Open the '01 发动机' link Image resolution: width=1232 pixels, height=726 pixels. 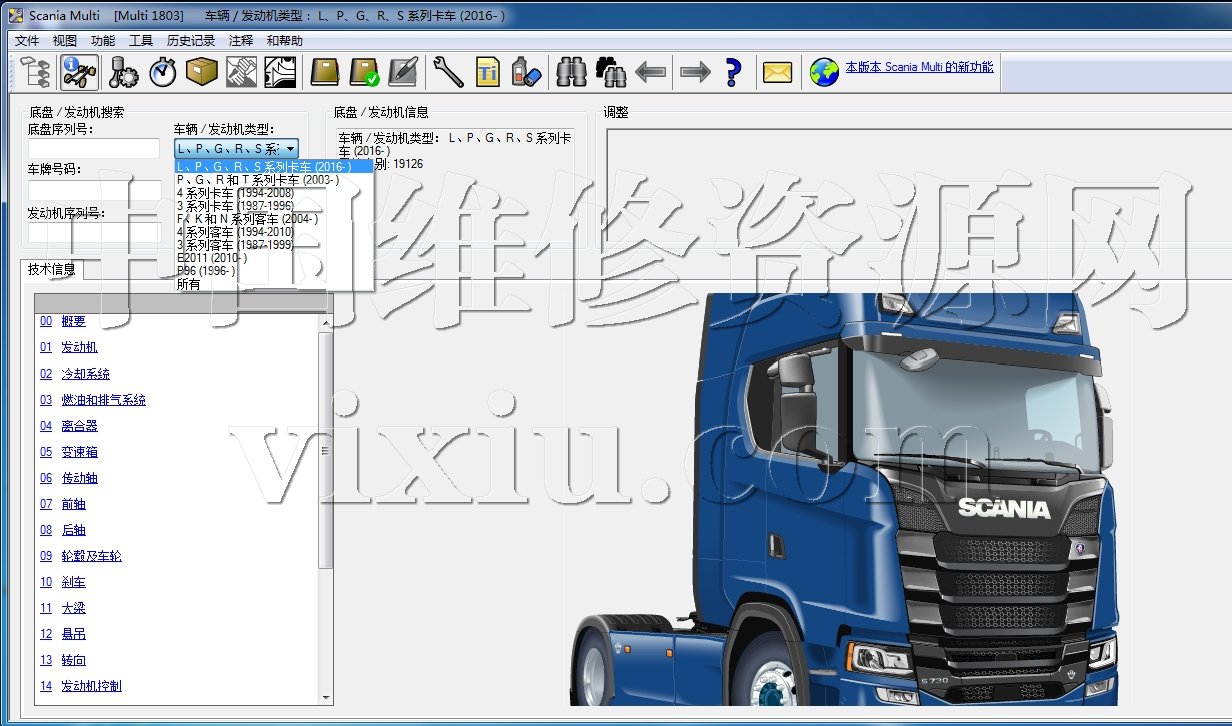point(79,348)
